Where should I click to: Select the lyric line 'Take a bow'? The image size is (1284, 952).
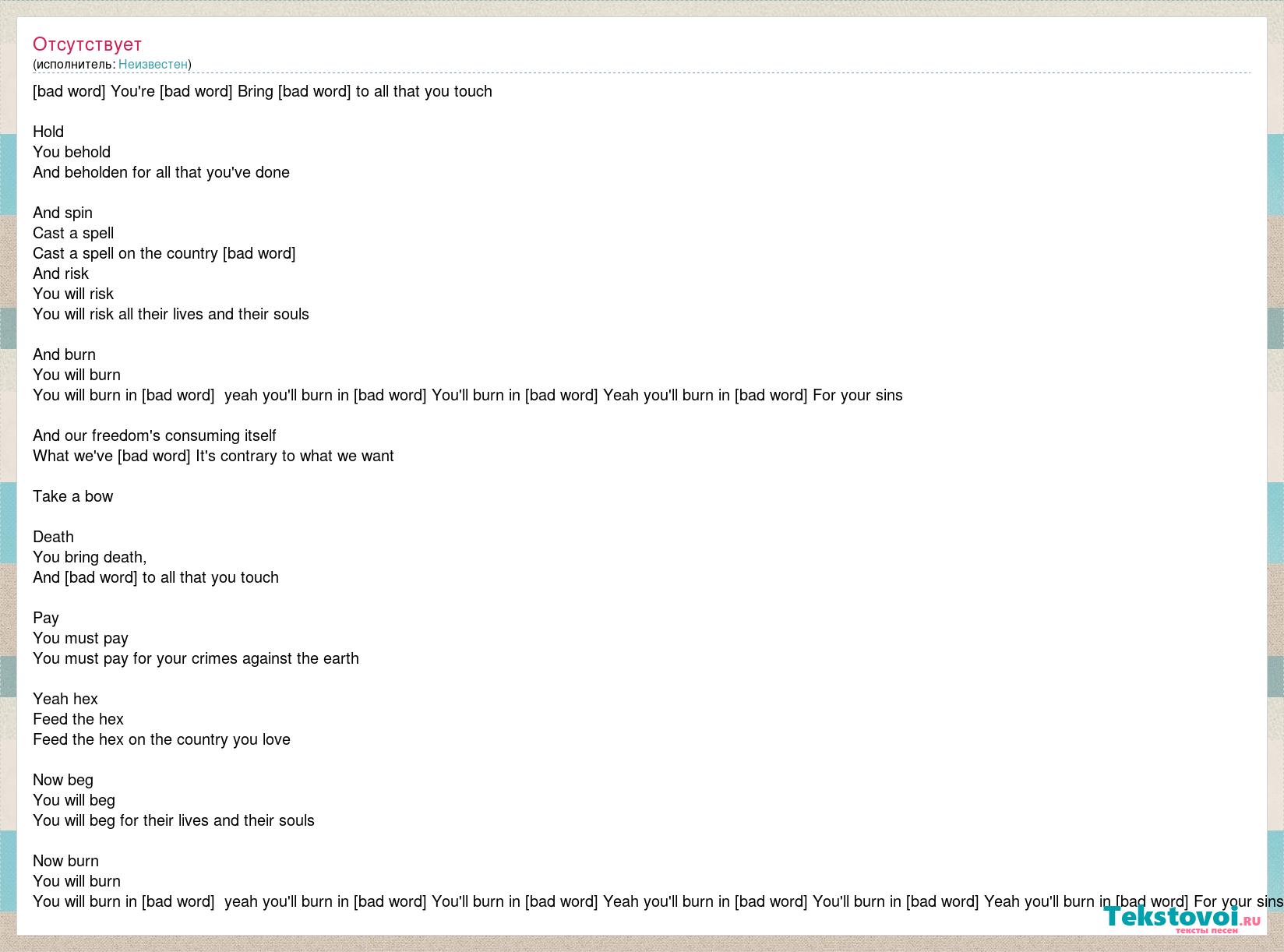(x=72, y=496)
